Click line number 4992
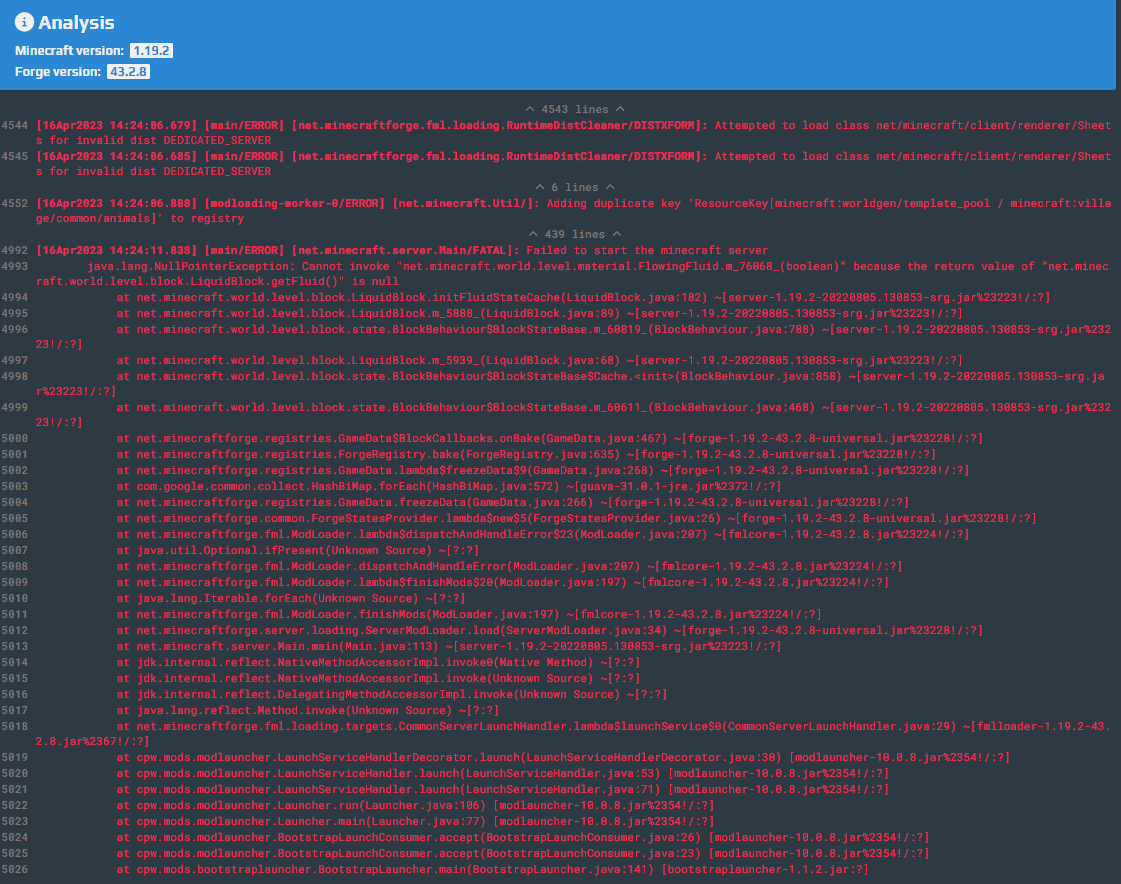The image size is (1121, 884). (15, 251)
